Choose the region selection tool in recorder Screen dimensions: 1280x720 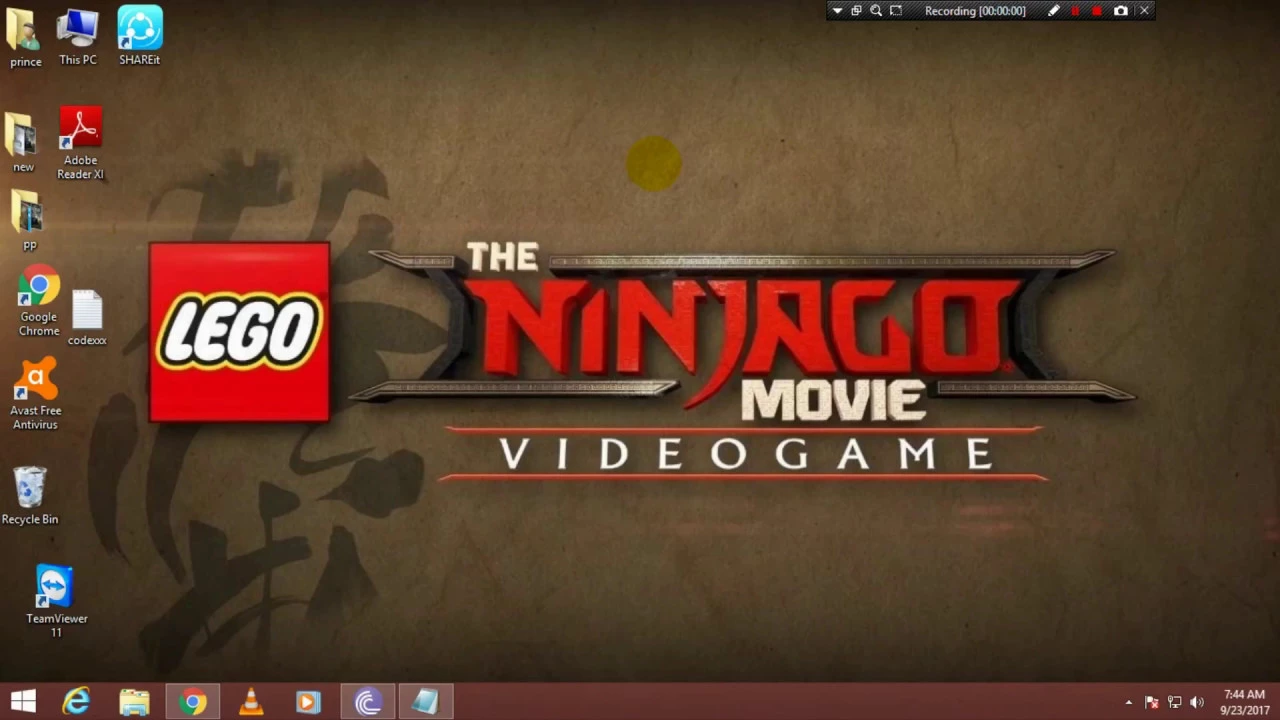[896, 11]
